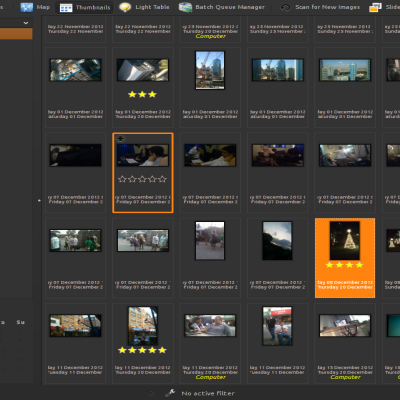Select the highlighted Christmas tree thumbnail
This screenshot has height=400, width=400.
click(x=345, y=240)
